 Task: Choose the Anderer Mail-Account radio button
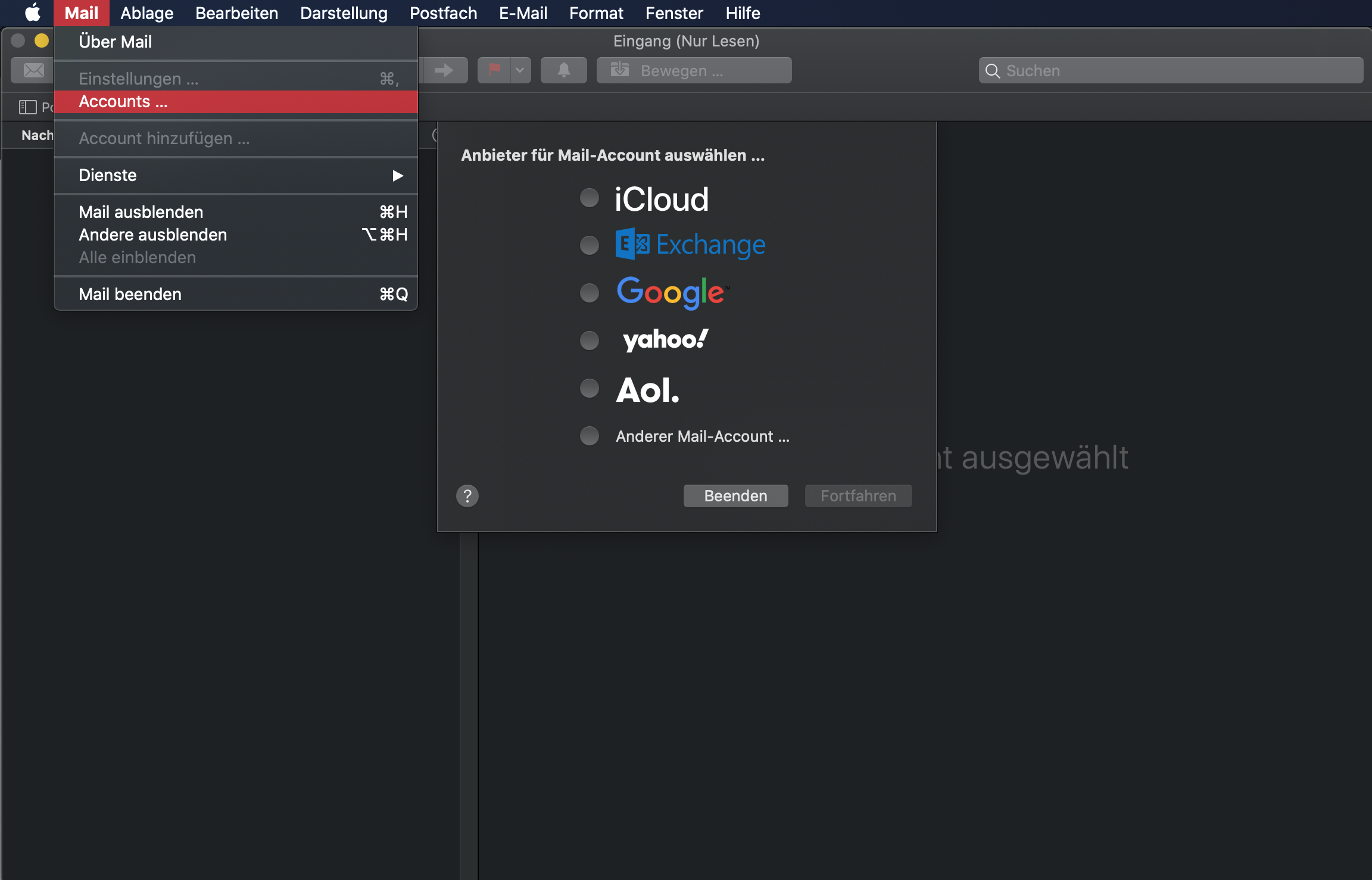(590, 436)
